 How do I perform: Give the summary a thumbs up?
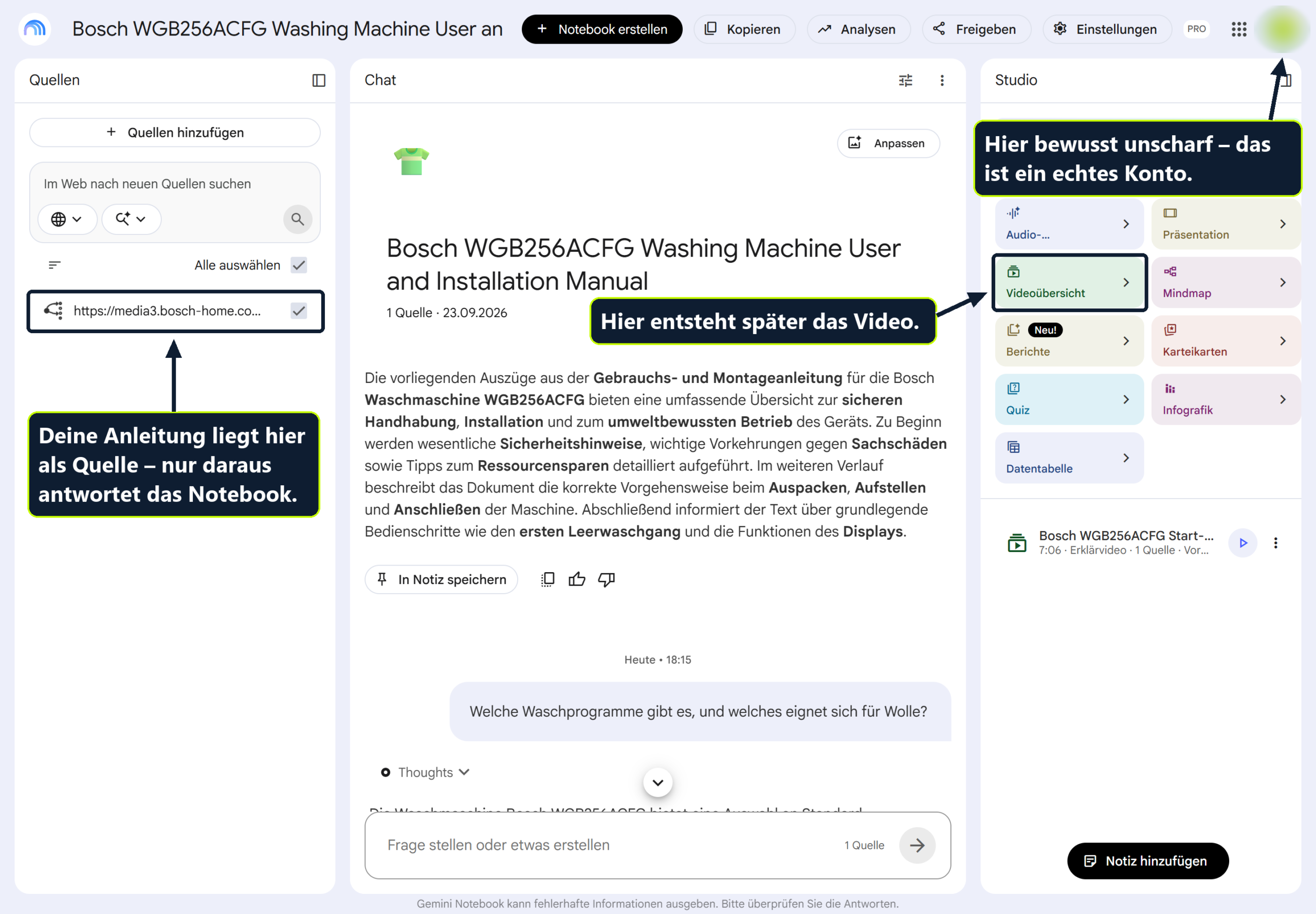pos(577,579)
